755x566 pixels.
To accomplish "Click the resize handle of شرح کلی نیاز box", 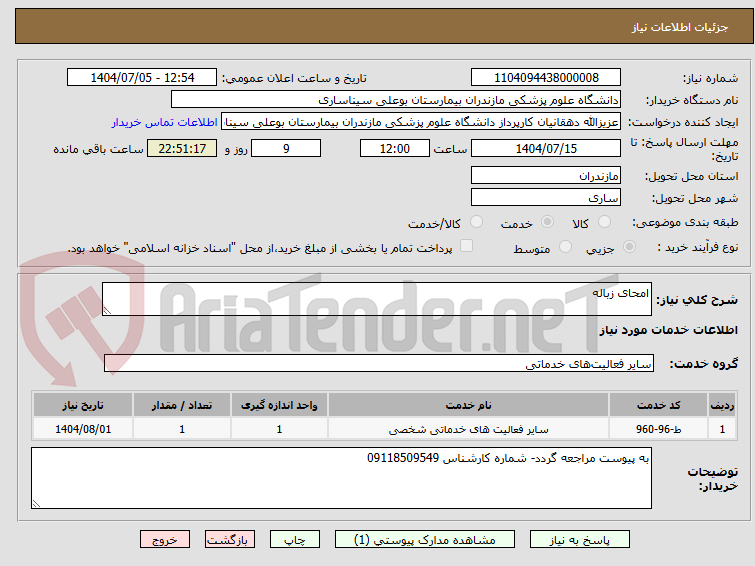I will [x=107, y=311].
